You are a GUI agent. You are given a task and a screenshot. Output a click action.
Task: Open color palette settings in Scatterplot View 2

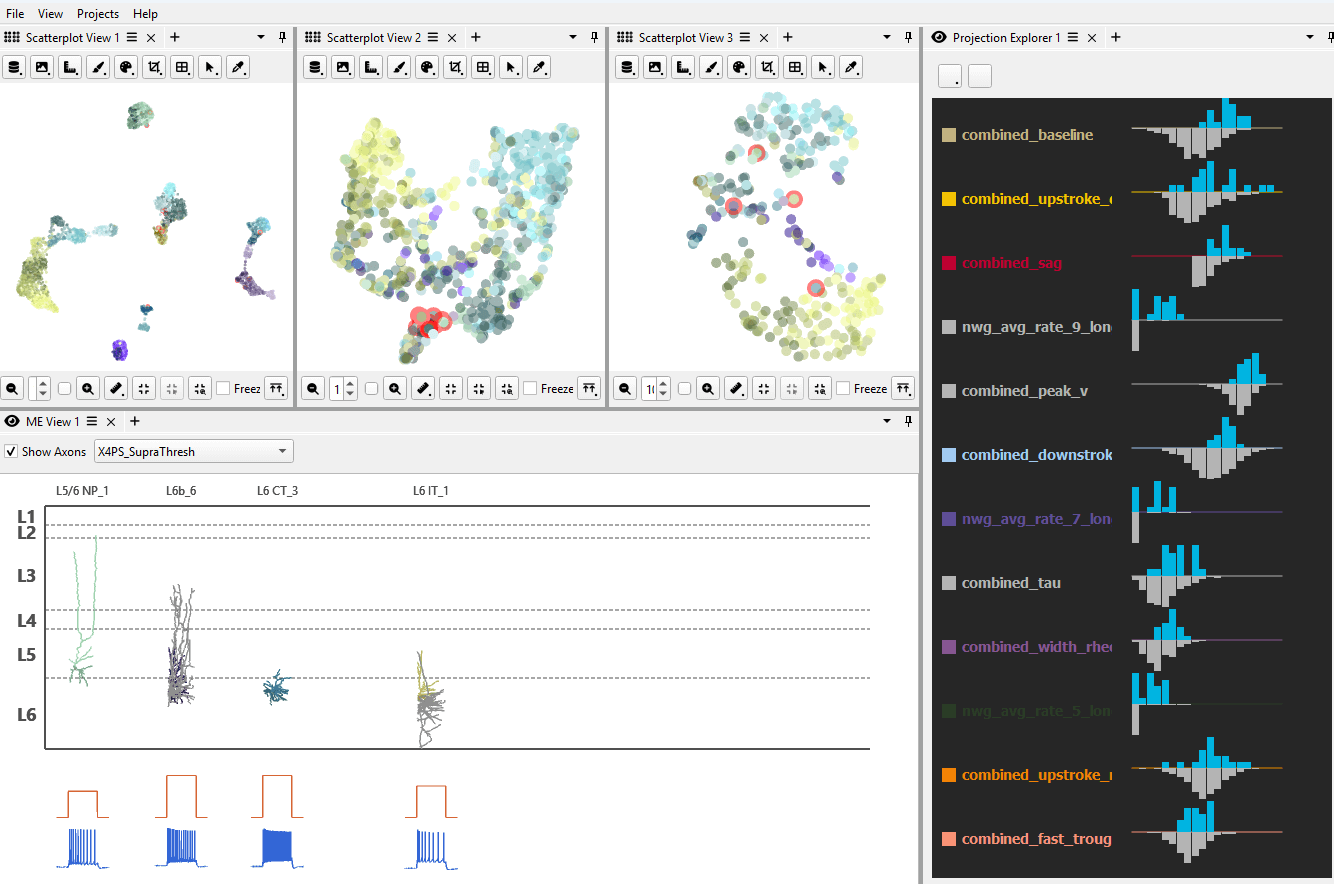[x=427, y=67]
